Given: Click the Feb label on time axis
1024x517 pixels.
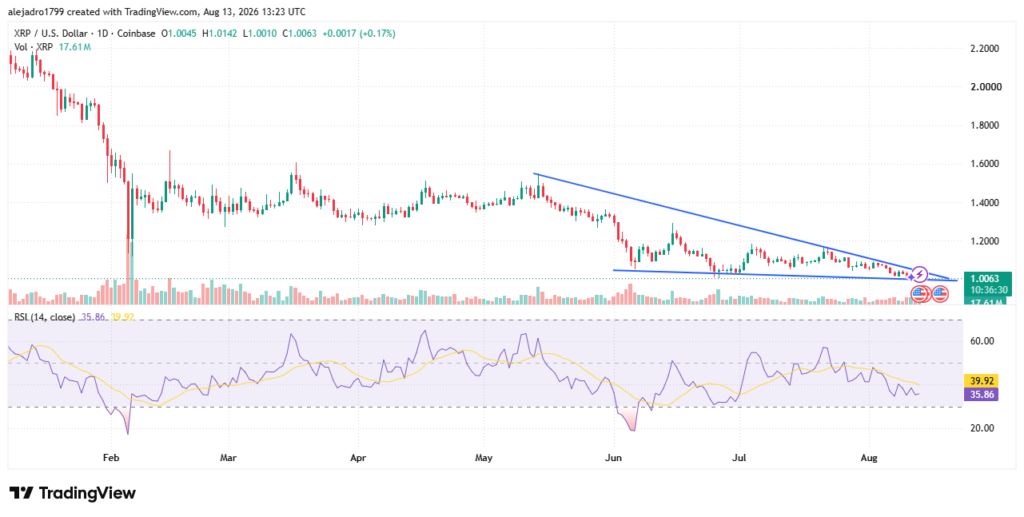Looking at the screenshot, I should click(112, 458).
